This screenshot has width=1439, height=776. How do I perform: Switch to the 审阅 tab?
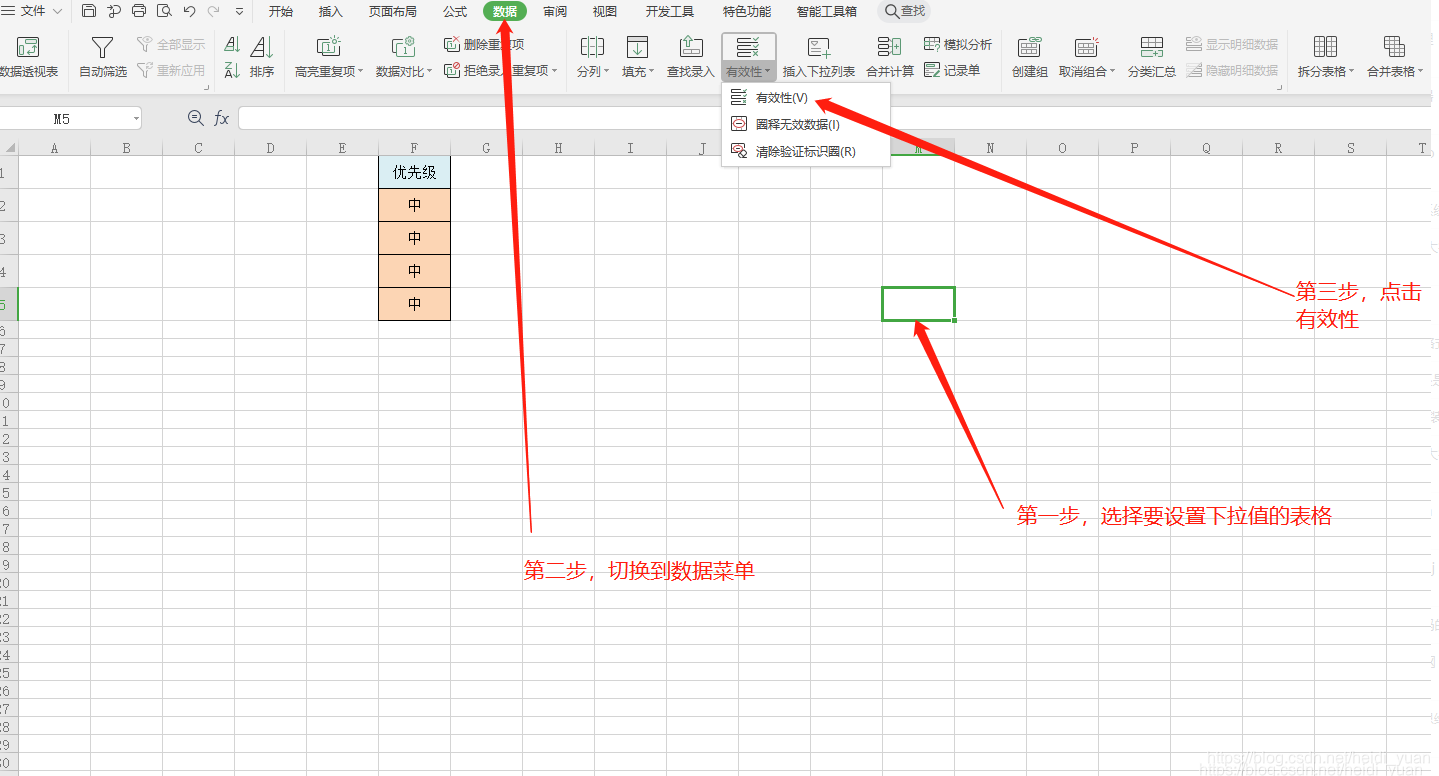[x=555, y=12]
